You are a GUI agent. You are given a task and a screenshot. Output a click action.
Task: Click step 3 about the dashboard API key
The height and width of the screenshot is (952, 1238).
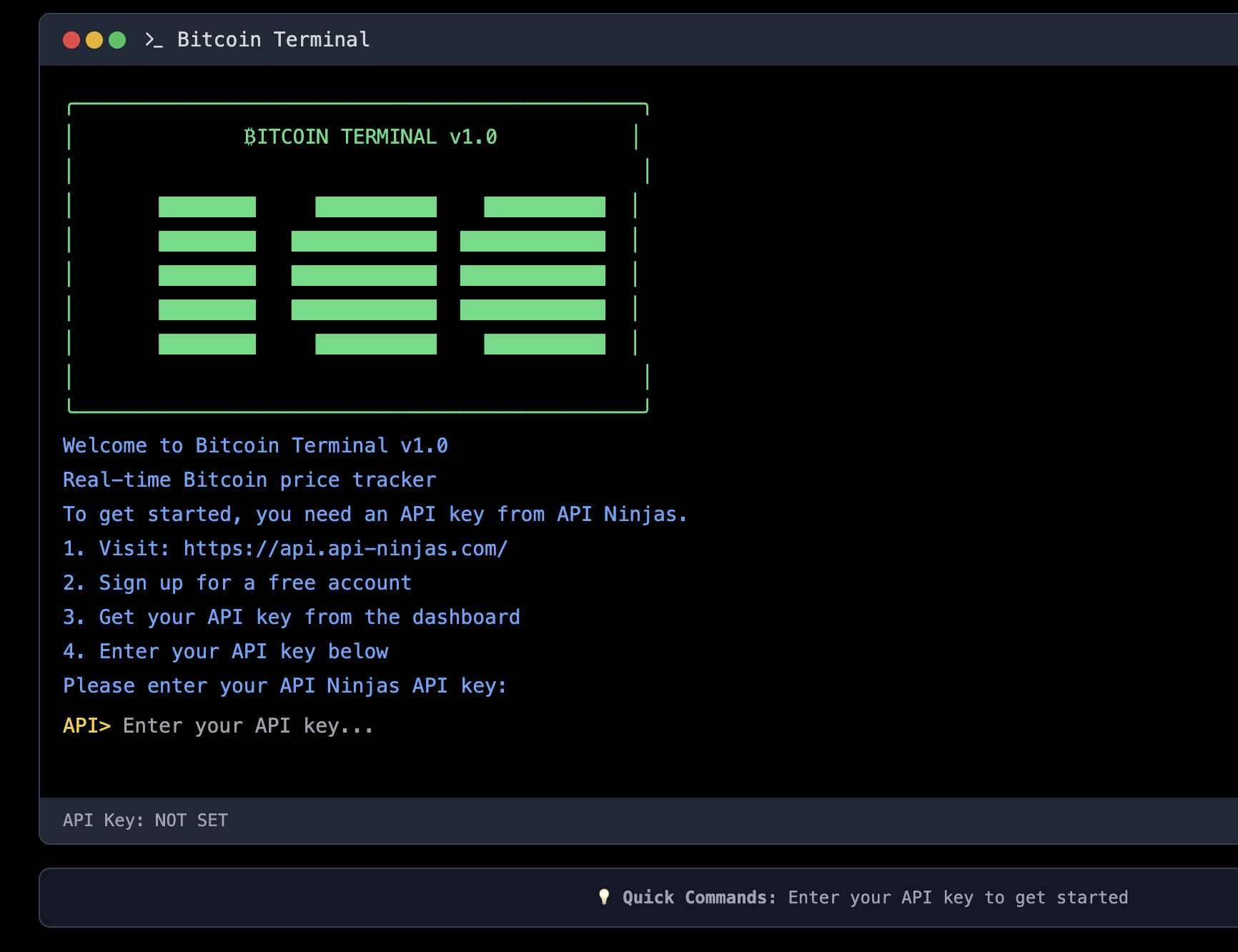292,617
